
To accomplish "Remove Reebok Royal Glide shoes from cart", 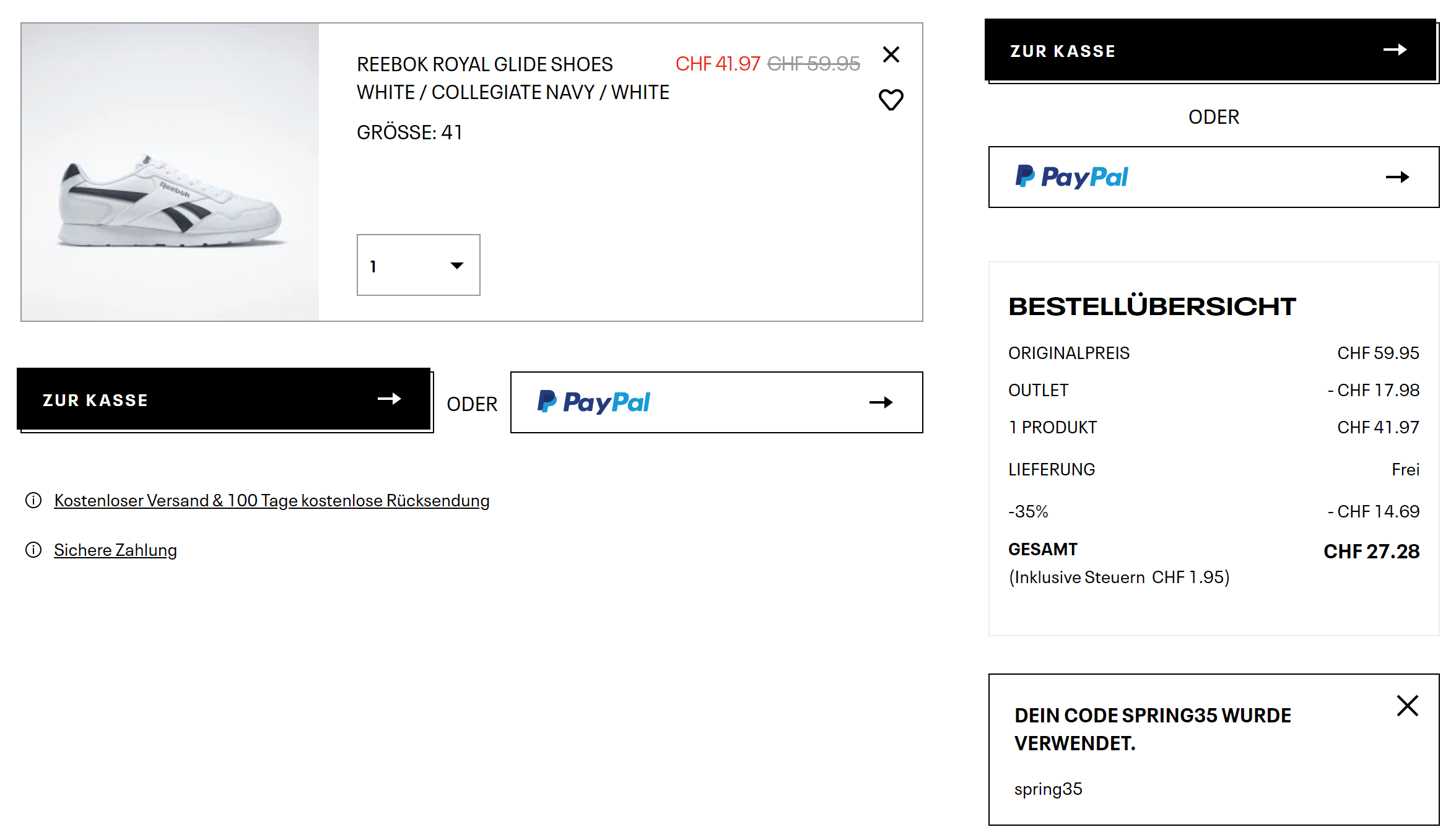I will [891, 54].
